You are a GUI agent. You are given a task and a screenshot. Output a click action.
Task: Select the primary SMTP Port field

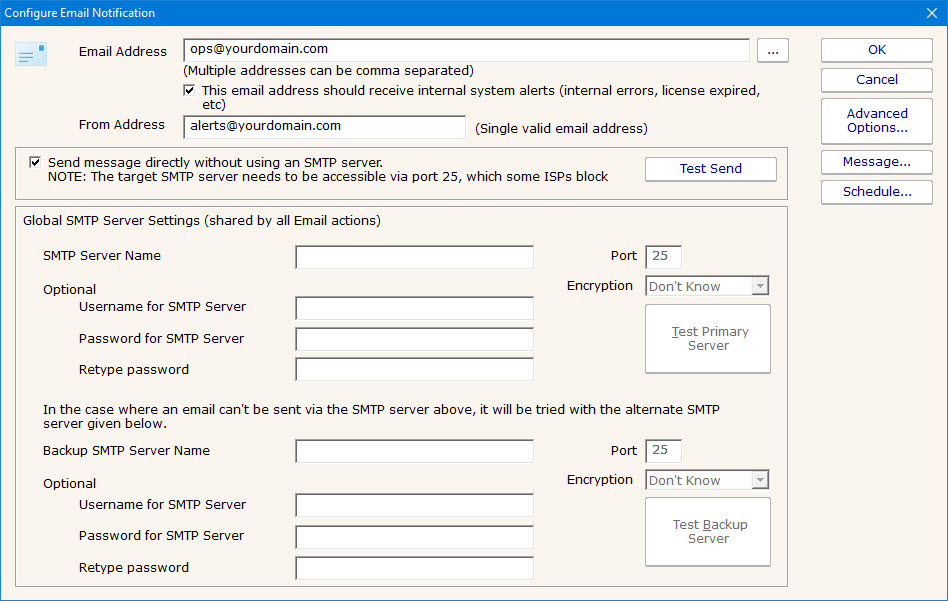point(663,256)
